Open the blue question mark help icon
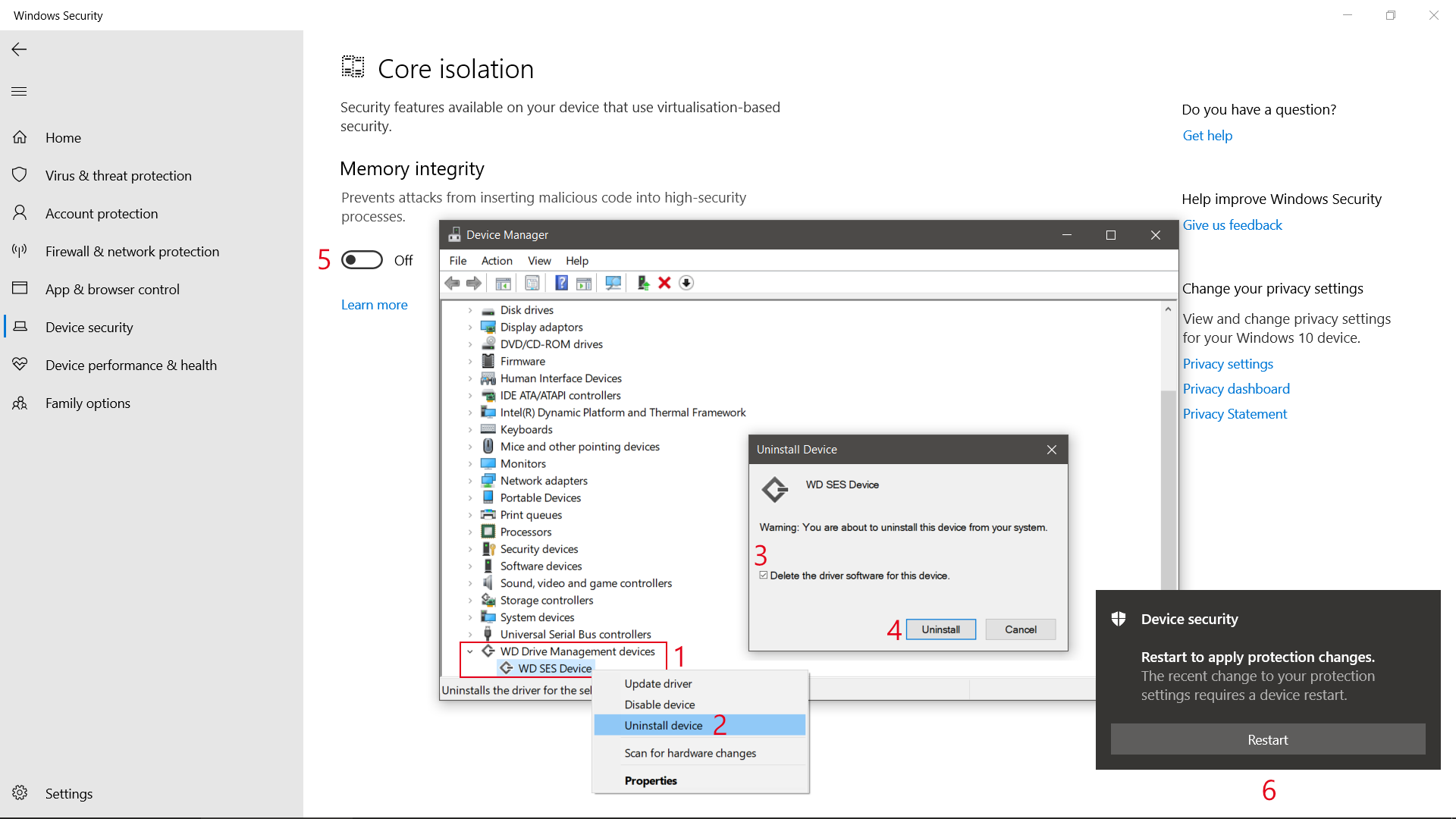 [x=561, y=283]
